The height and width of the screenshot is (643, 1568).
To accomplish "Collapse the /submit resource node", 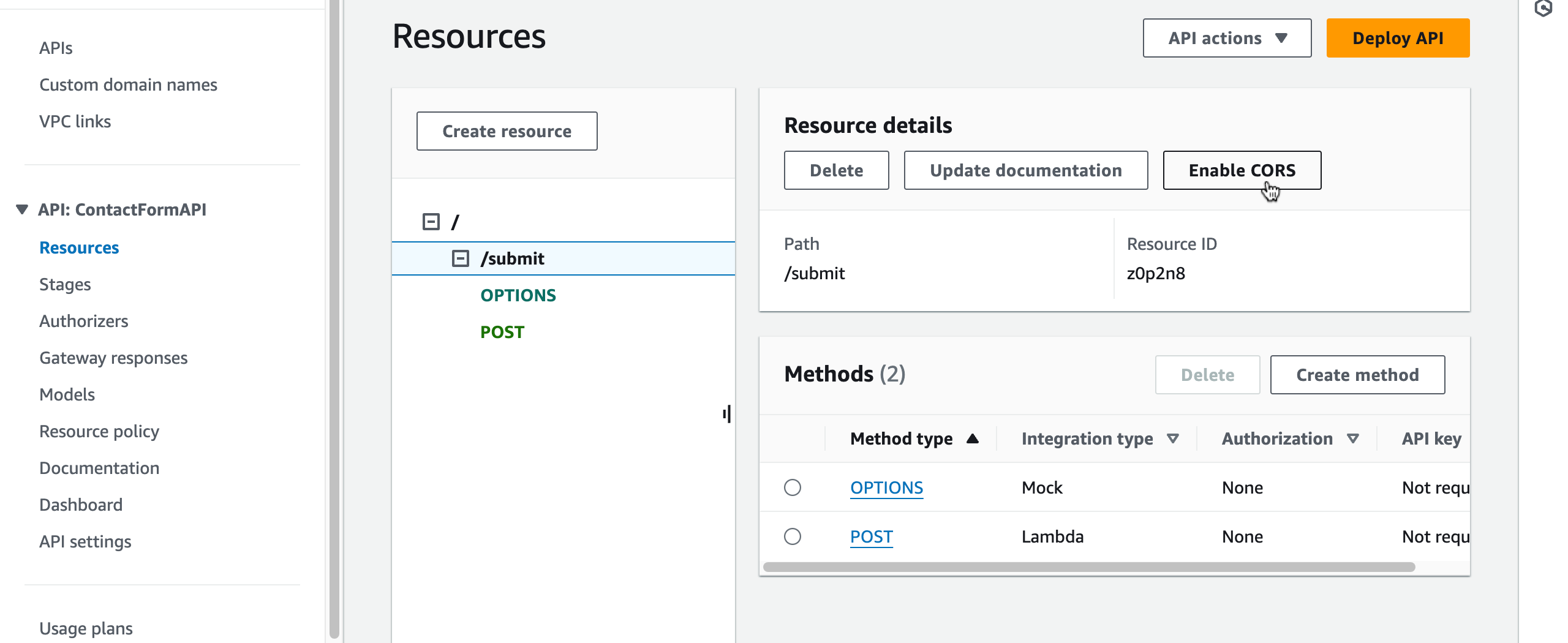I will (x=461, y=258).
